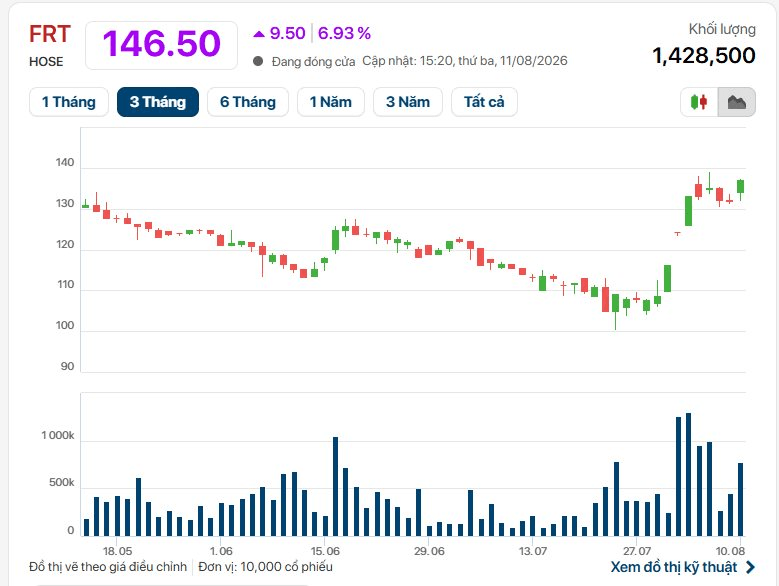Click the Đang đóng cửa status text
The width and height of the screenshot is (779, 586).
(x=313, y=62)
